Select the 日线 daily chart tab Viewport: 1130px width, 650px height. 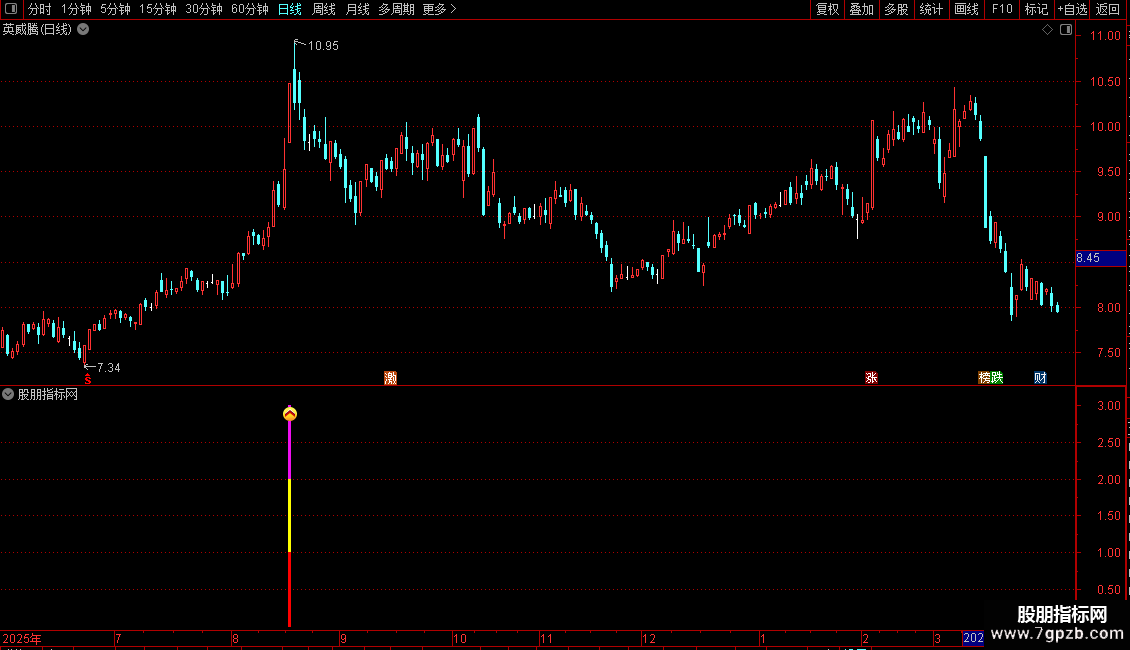(x=290, y=9)
